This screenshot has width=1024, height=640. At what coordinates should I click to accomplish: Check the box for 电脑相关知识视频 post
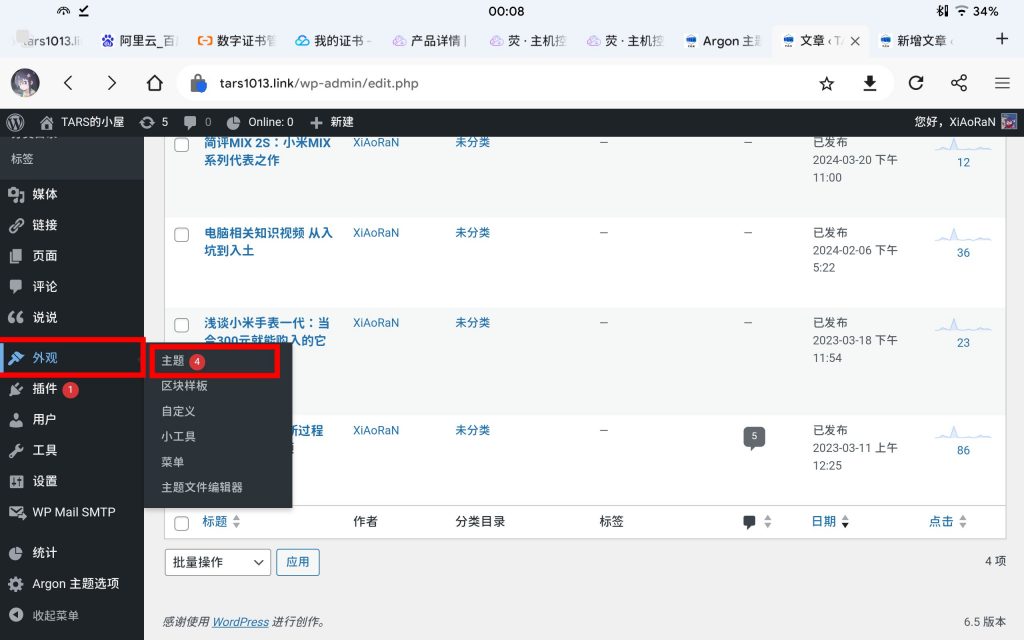point(182,235)
